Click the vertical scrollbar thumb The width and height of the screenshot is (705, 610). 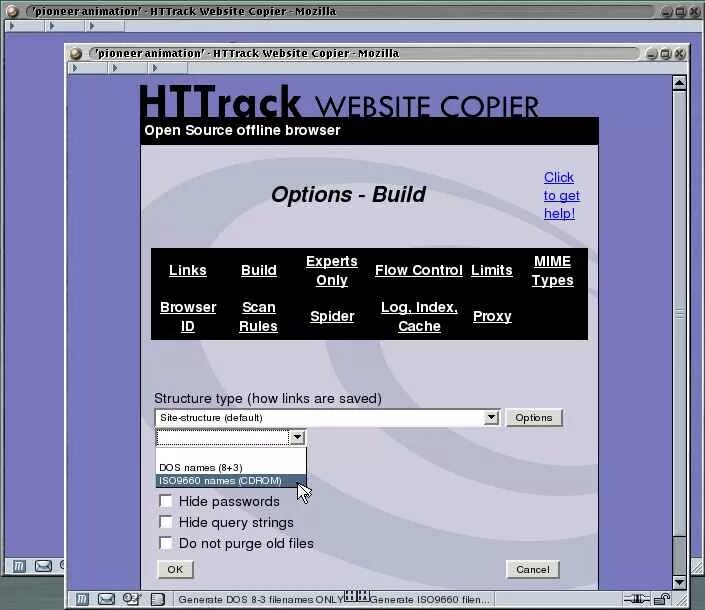(679, 313)
